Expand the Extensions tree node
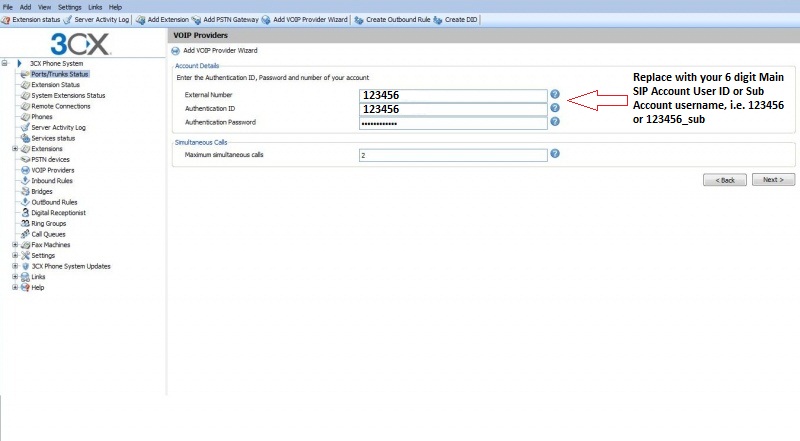 [x=15, y=149]
